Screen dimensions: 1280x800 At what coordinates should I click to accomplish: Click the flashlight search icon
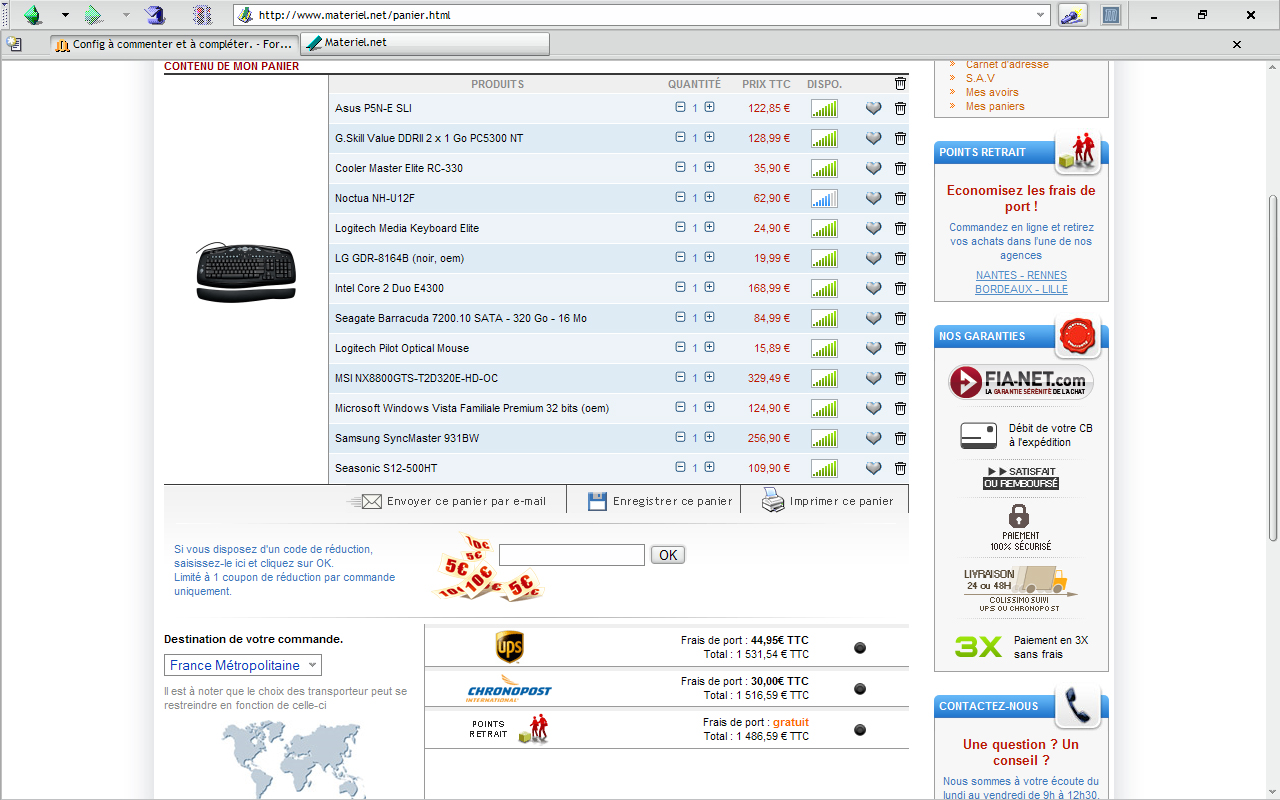tap(1072, 15)
